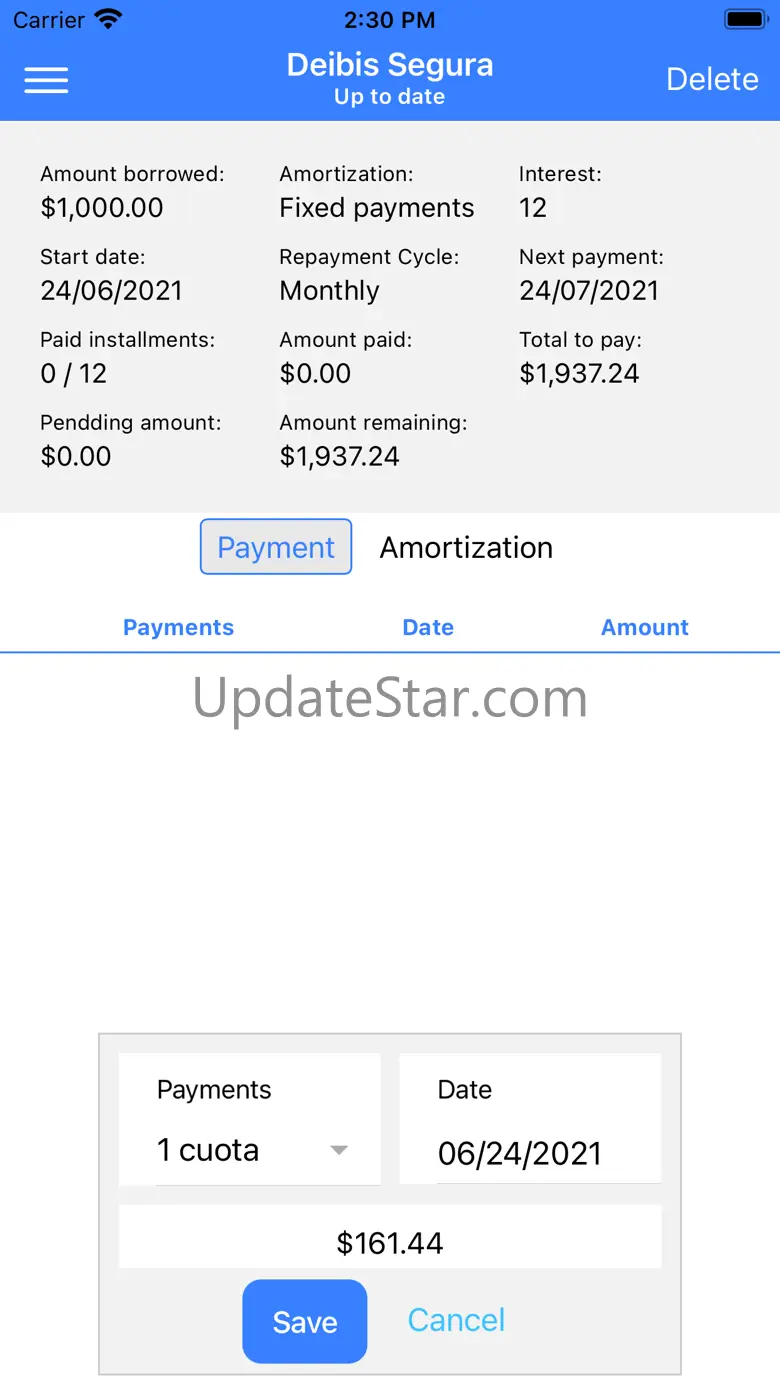Image resolution: width=780 pixels, height=1387 pixels.
Task: Cancel the payment entry
Action: click(456, 1320)
